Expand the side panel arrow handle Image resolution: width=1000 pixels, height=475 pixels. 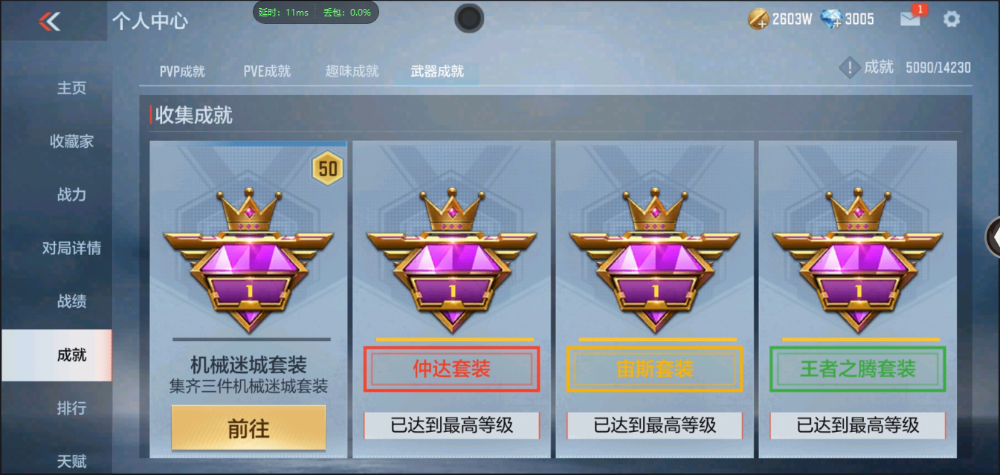[x=994, y=237]
